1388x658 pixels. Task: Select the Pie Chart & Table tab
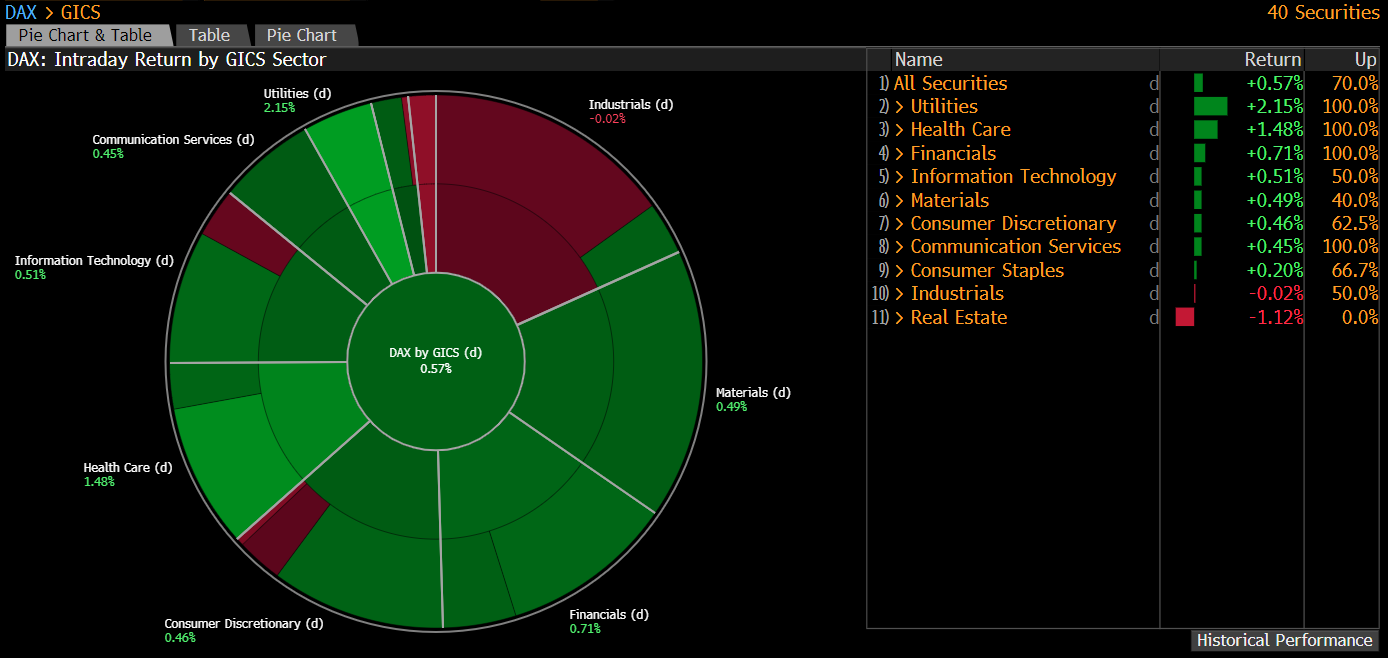click(x=85, y=35)
